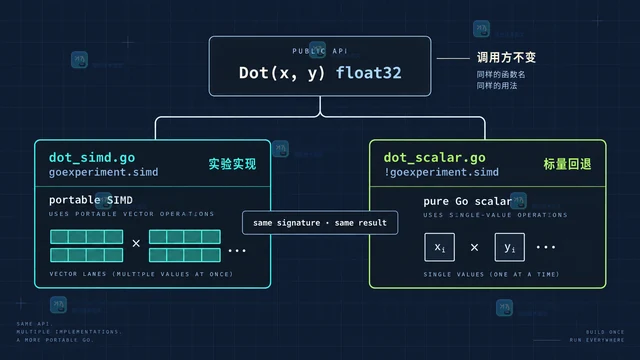Click the 'portable SIMD' heading
The height and width of the screenshot is (360, 640).
[91, 200]
